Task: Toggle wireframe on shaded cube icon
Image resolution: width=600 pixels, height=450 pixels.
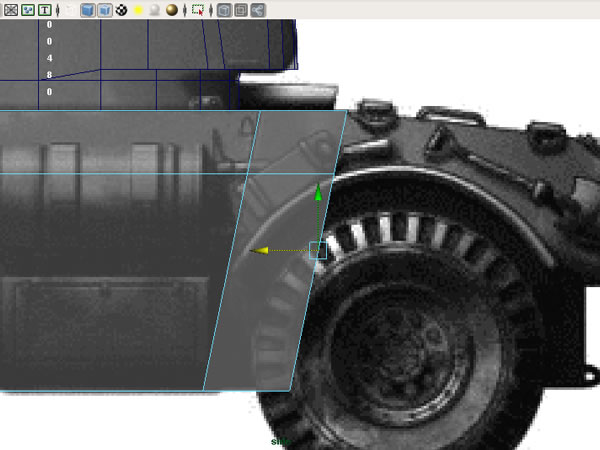Action: (x=105, y=10)
